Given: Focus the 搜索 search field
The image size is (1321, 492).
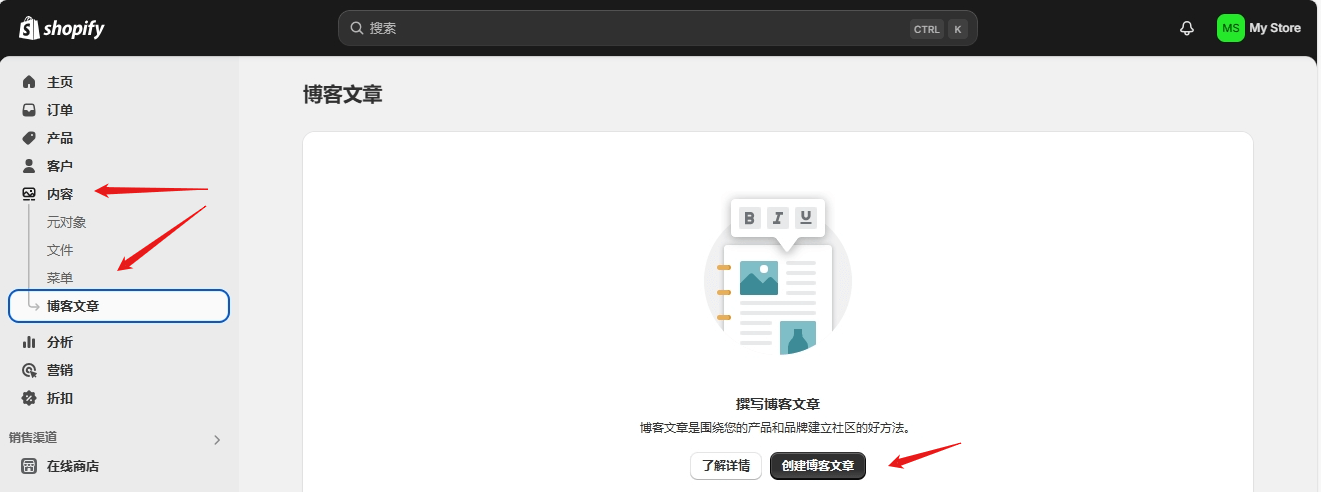Looking at the screenshot, I should coord(630,28).
